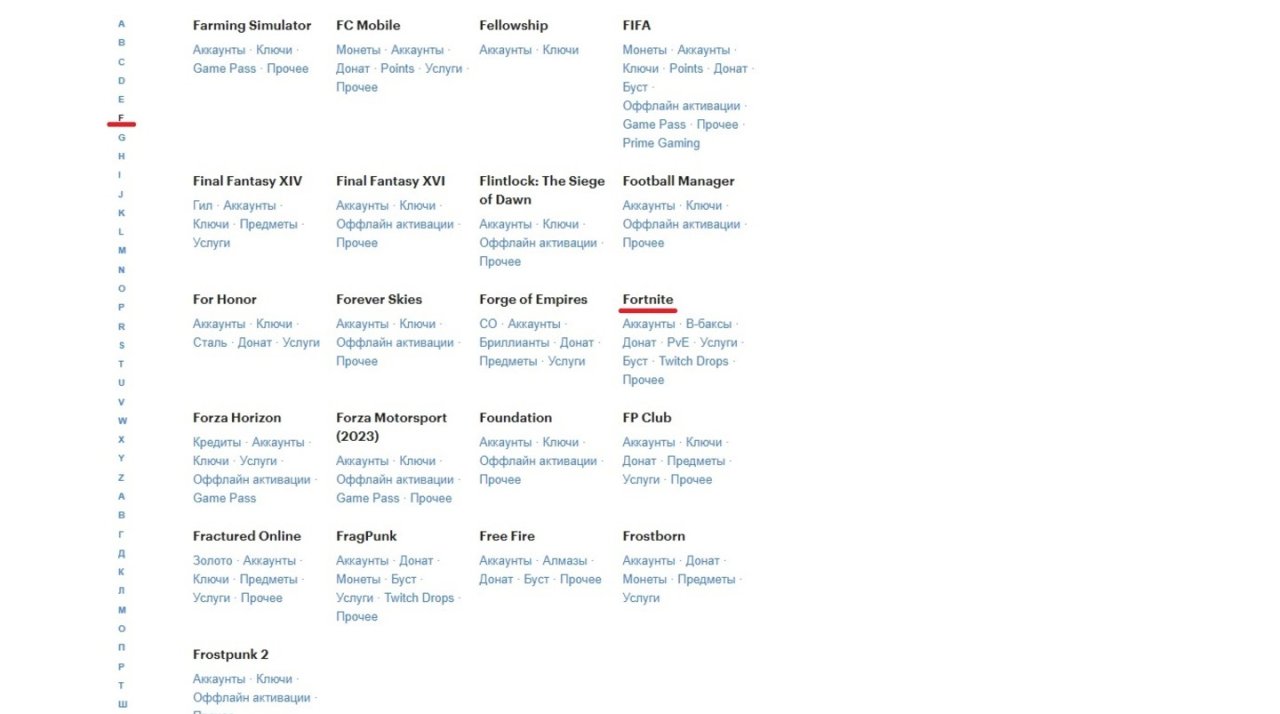This screenshot has height=714, width=1280.
Task: Select letter Z in alphabet sidebar
Action: tap(122, 478)
